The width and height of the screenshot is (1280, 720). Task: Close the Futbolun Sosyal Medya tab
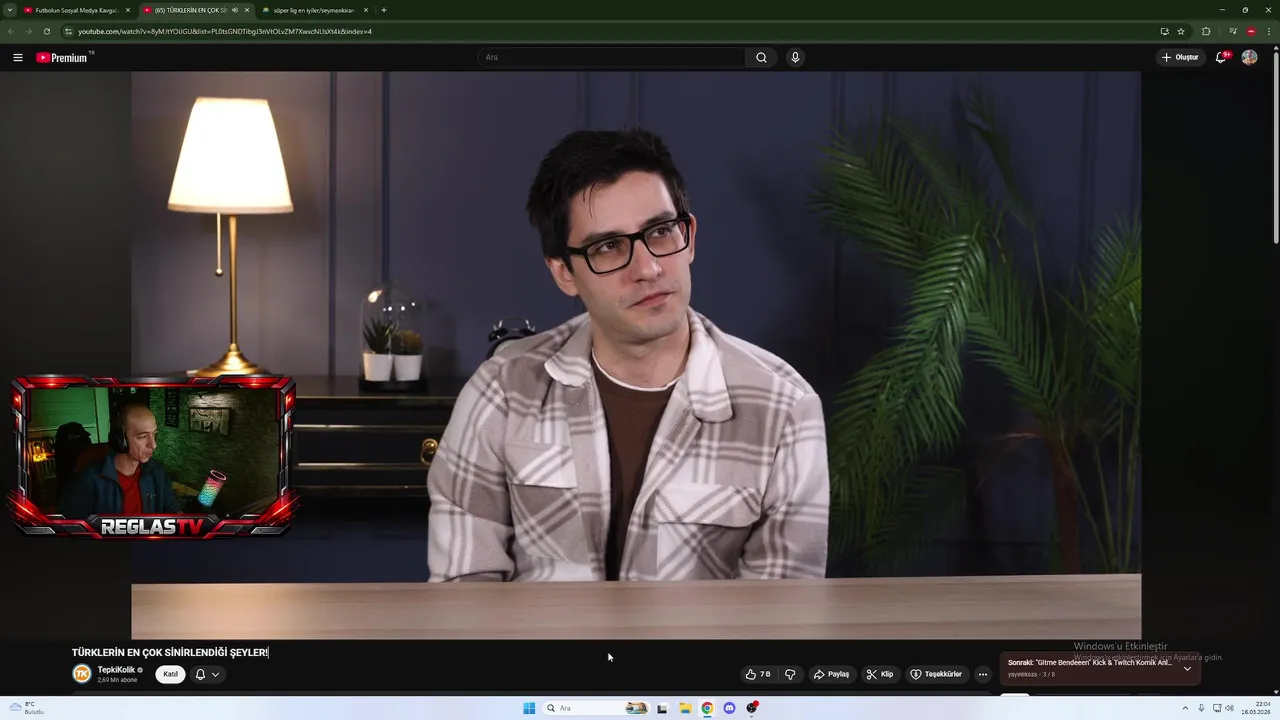pos(128,10)
